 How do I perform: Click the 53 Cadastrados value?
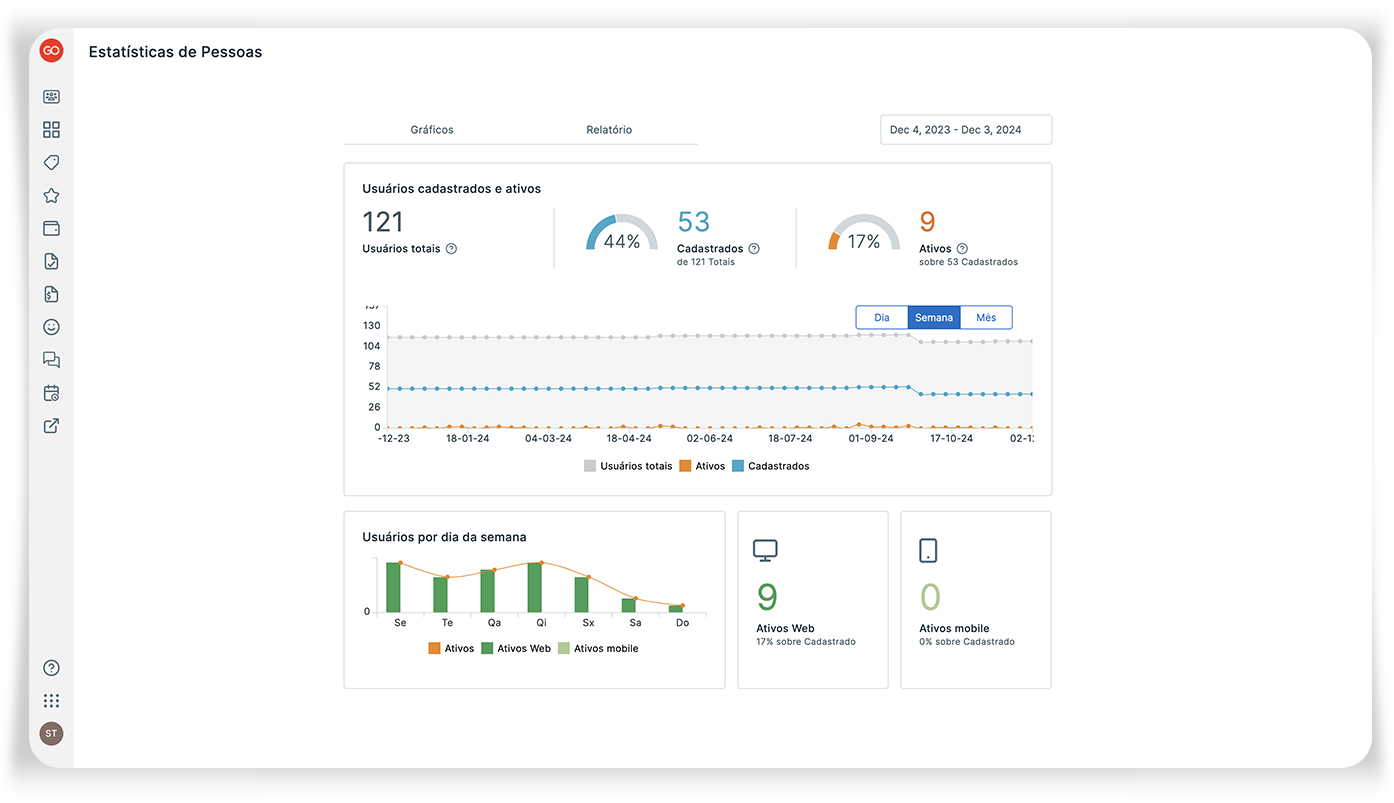[x=694, y=222]
